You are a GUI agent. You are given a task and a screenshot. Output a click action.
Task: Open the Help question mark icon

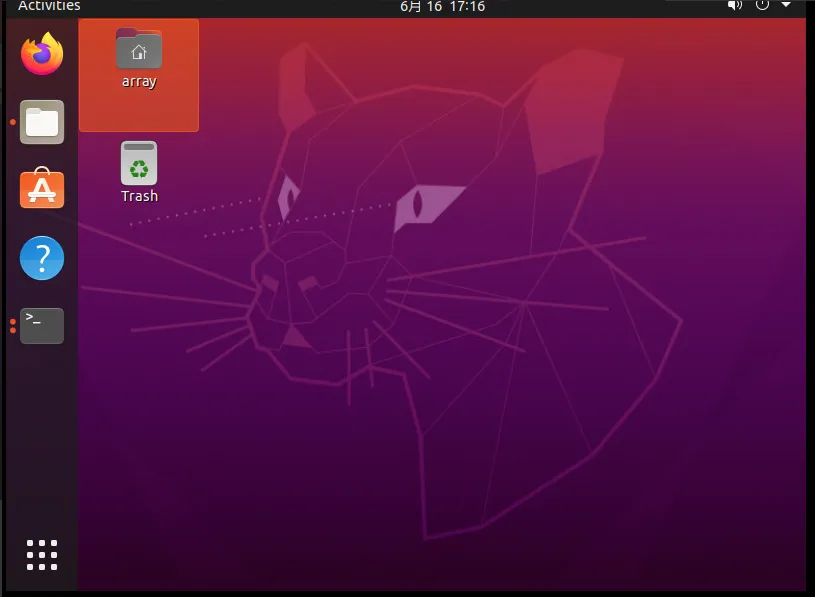[x=42, y=258]
